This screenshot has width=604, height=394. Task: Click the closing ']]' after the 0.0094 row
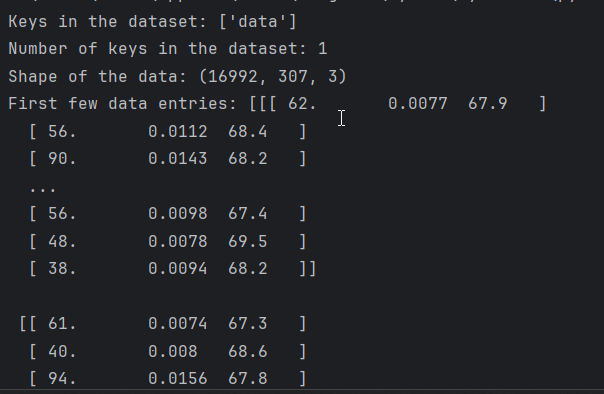(x=308, y=269)
